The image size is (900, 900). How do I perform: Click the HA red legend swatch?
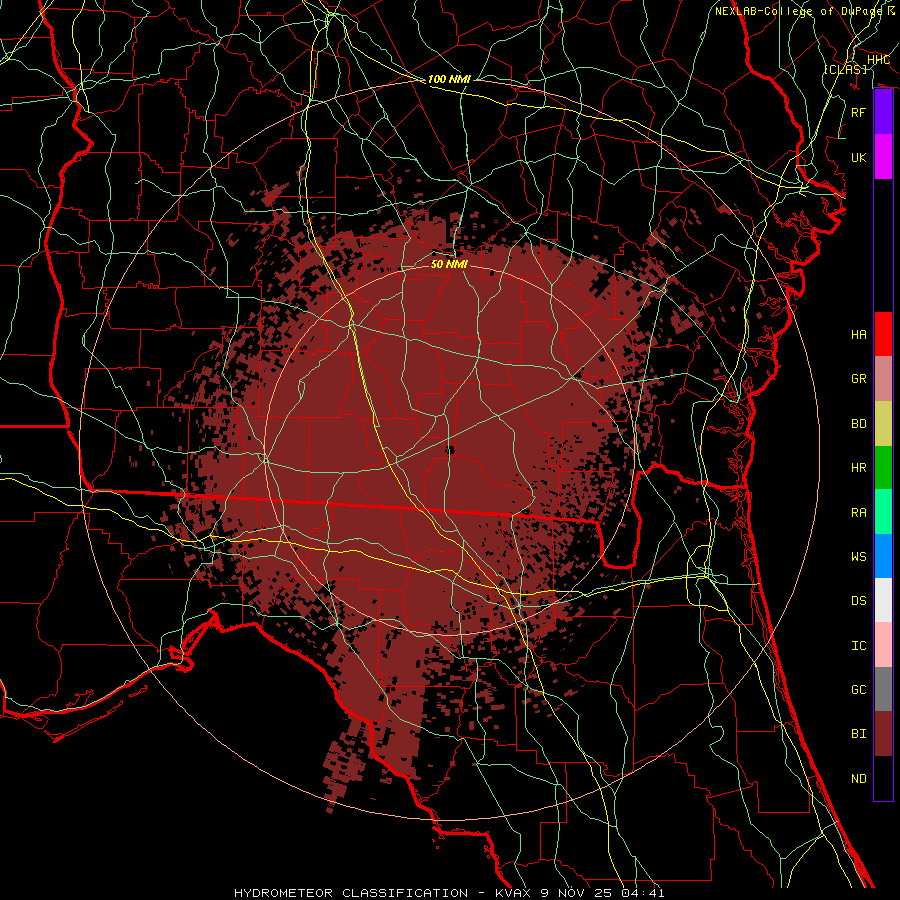click(883, 334)
